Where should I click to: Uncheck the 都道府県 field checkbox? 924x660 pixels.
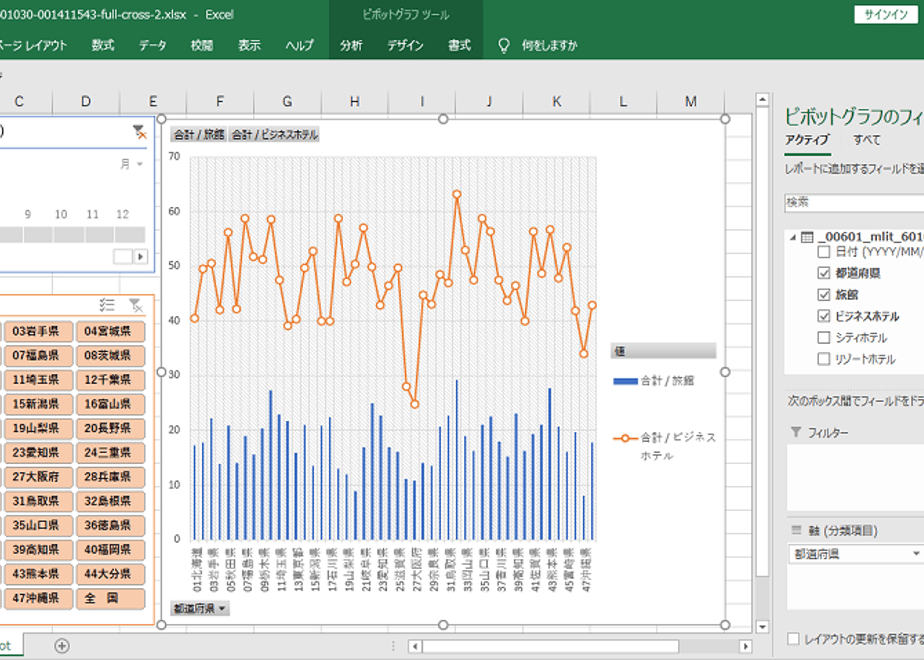pyautogui.click(x=824, y=273)
